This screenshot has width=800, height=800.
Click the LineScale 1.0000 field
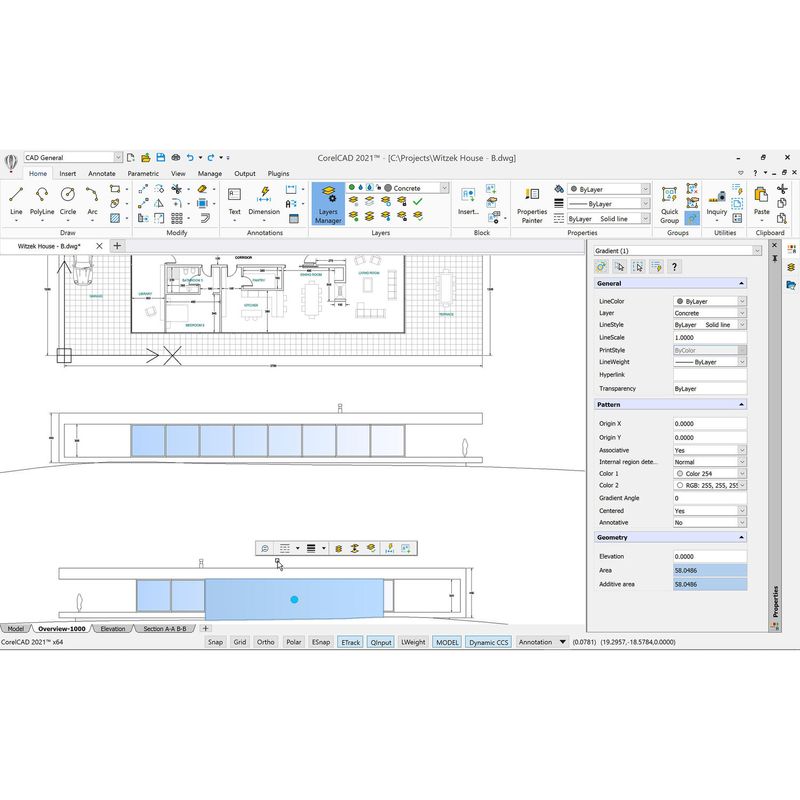tap(710, 337)
